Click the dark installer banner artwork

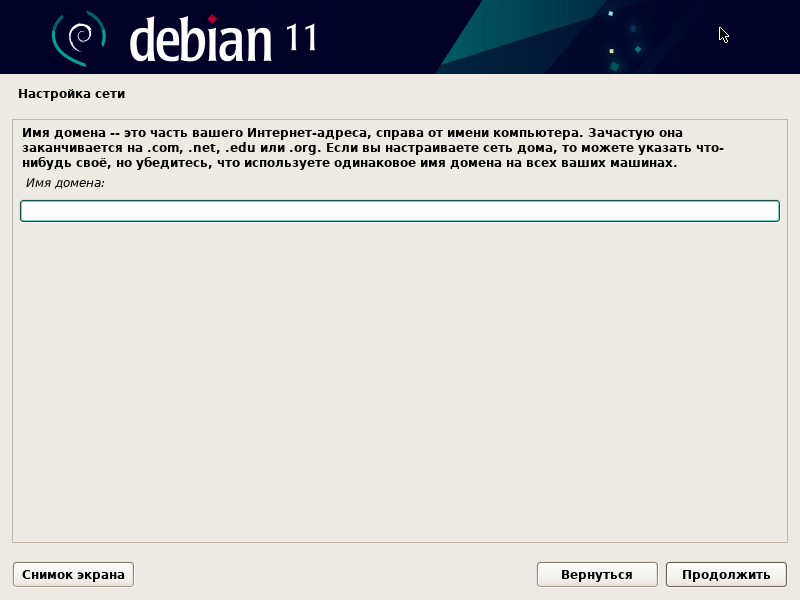500,35
